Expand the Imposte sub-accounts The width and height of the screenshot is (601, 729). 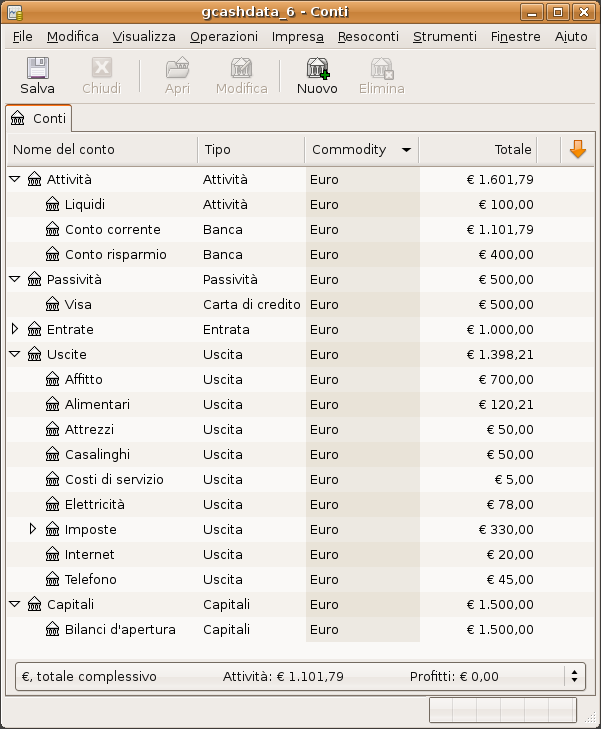pyautogui.click(x=33, y=529)
